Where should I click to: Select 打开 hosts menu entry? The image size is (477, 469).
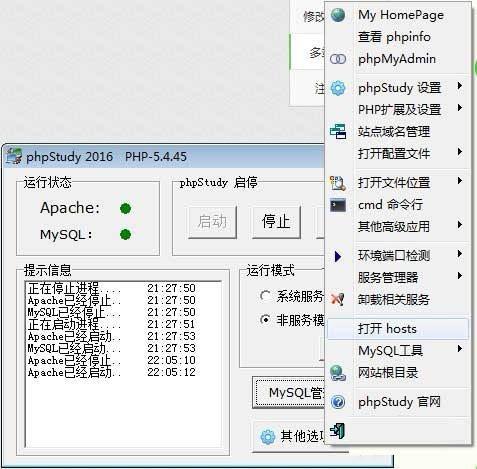point(398,329)
